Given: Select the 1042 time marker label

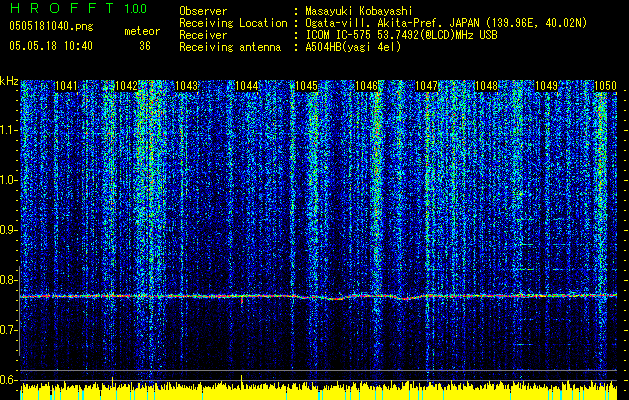Looking at the screenshot, I should 126,86.
